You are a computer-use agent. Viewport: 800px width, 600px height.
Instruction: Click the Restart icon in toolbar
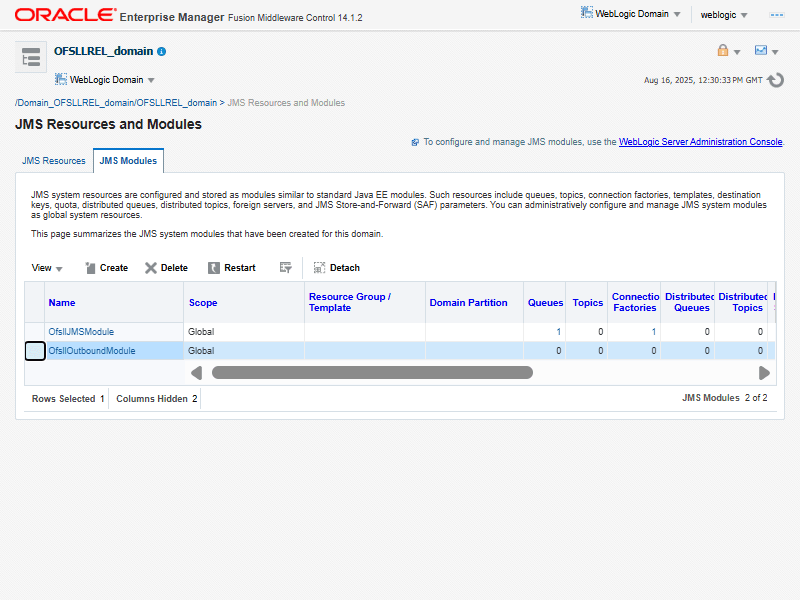coord(214,268)
